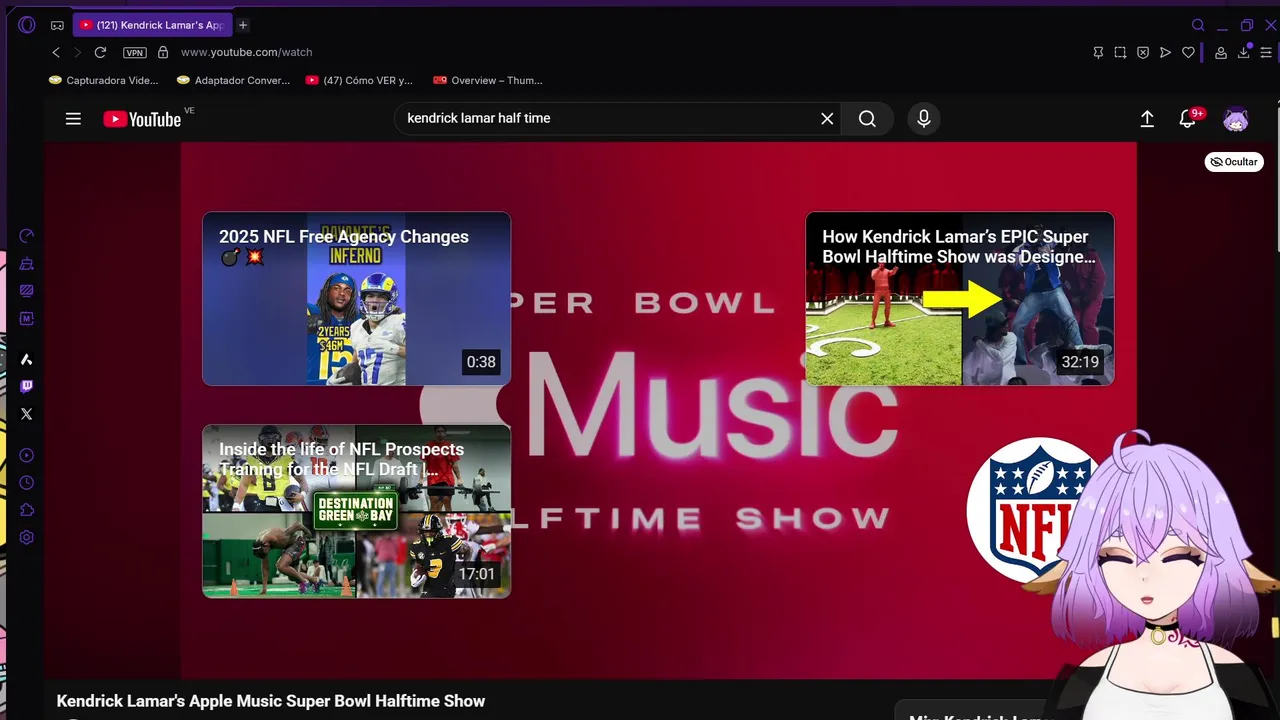
Task: Click the pin icon in browser toolbar
Action: [x=1098, y=52]
